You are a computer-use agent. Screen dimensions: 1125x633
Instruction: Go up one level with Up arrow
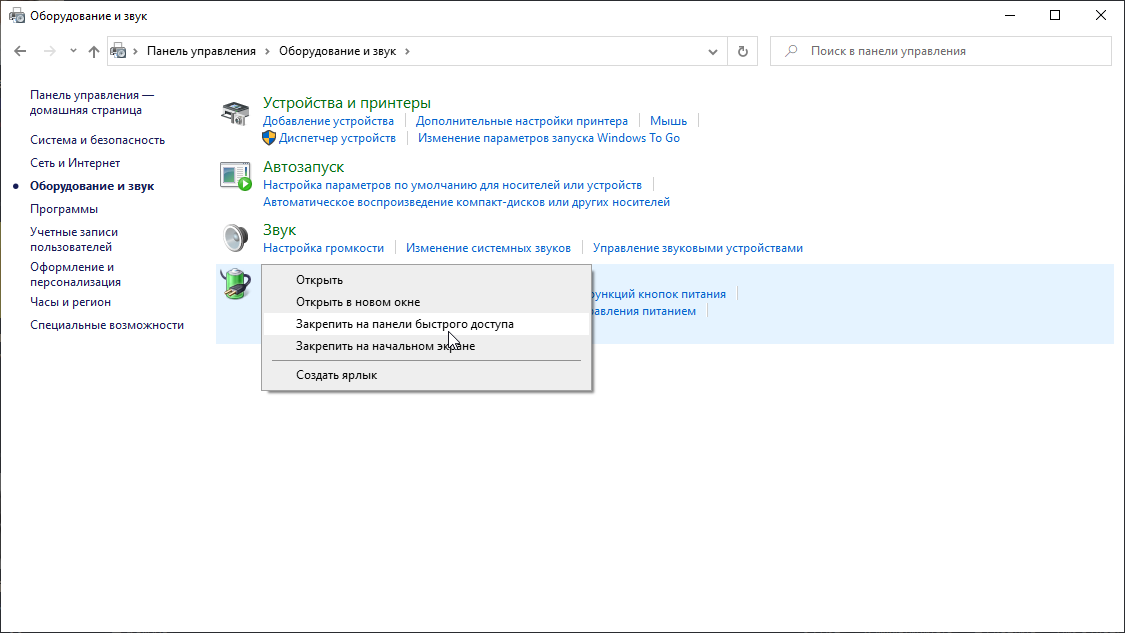94,51
